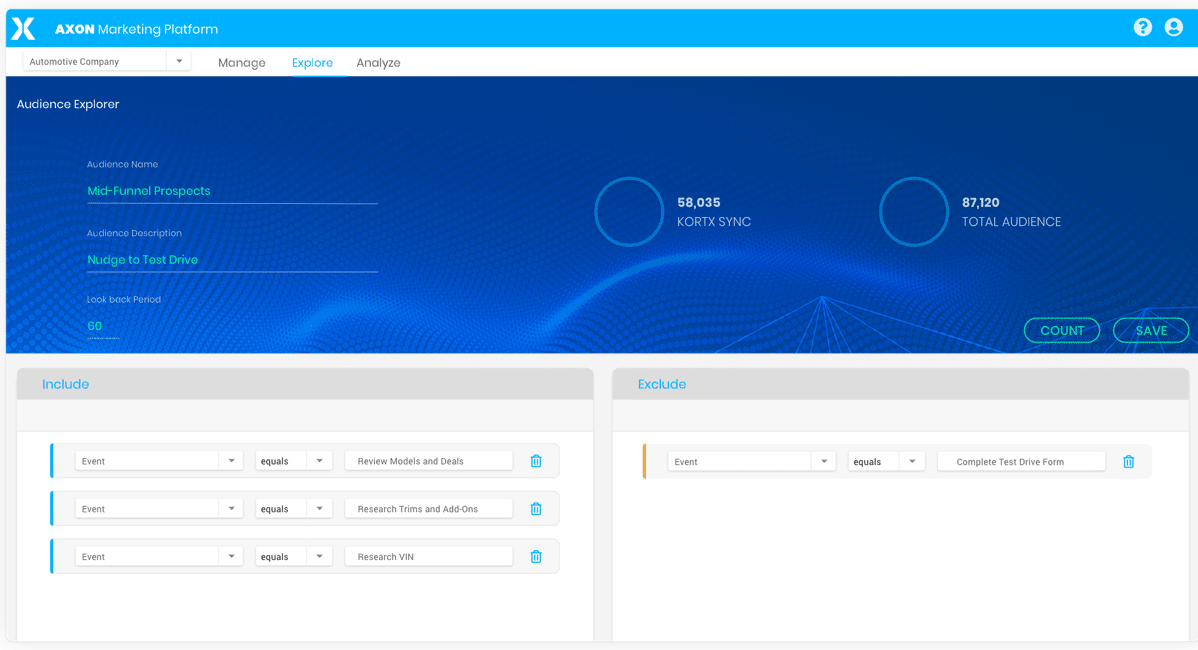Switch to the Analyze tab
Viewport: 1198px width, 650px height.
point(378,63)
